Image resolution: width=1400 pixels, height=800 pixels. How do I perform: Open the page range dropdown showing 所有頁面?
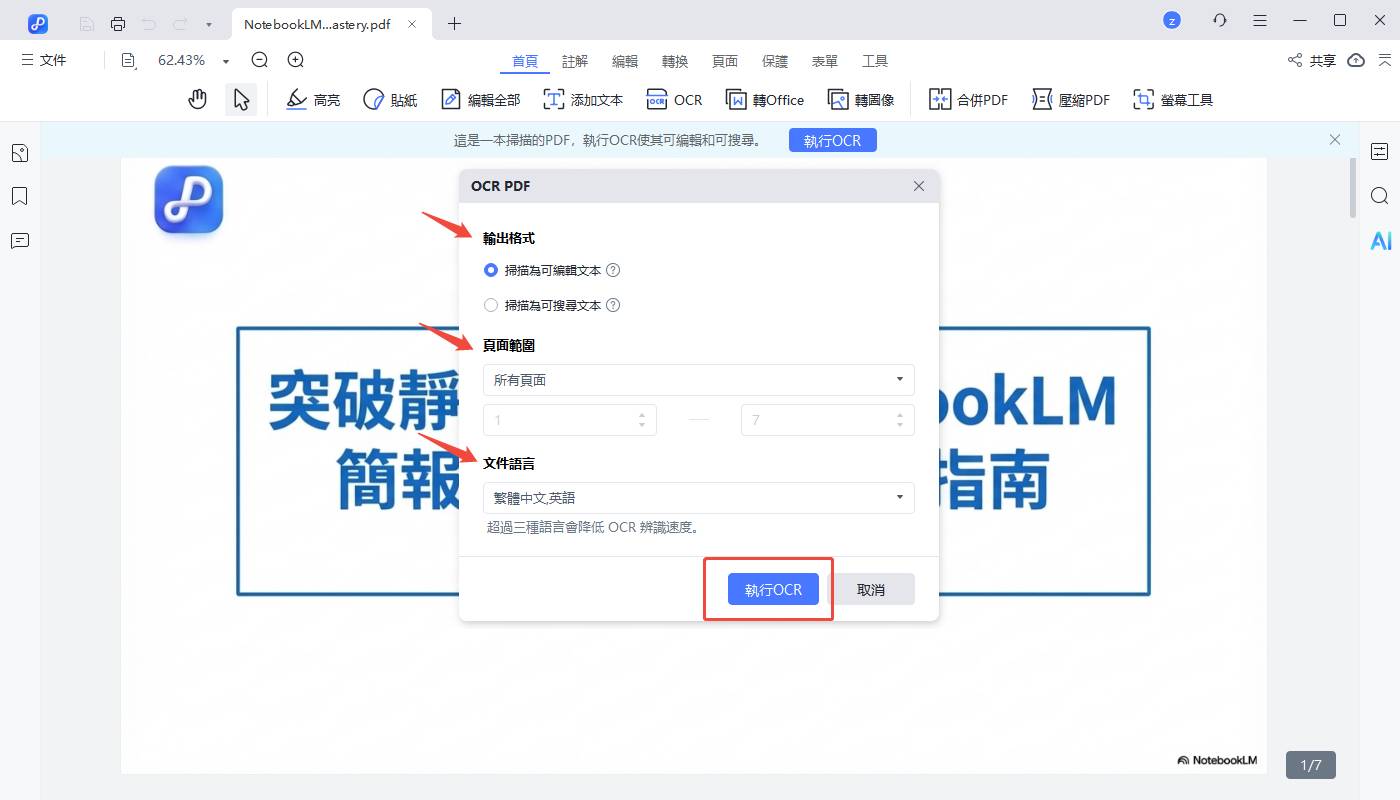coord(698,380)
